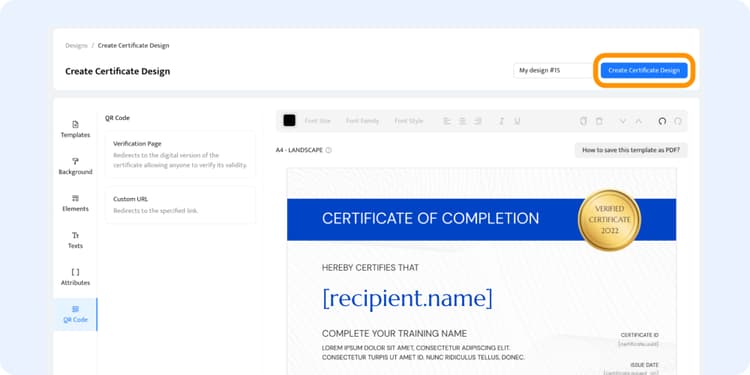Select the gold Verified Certificate badge
Image resolution: width=750 pixels, height=375 pixels.
pos(609,220)
